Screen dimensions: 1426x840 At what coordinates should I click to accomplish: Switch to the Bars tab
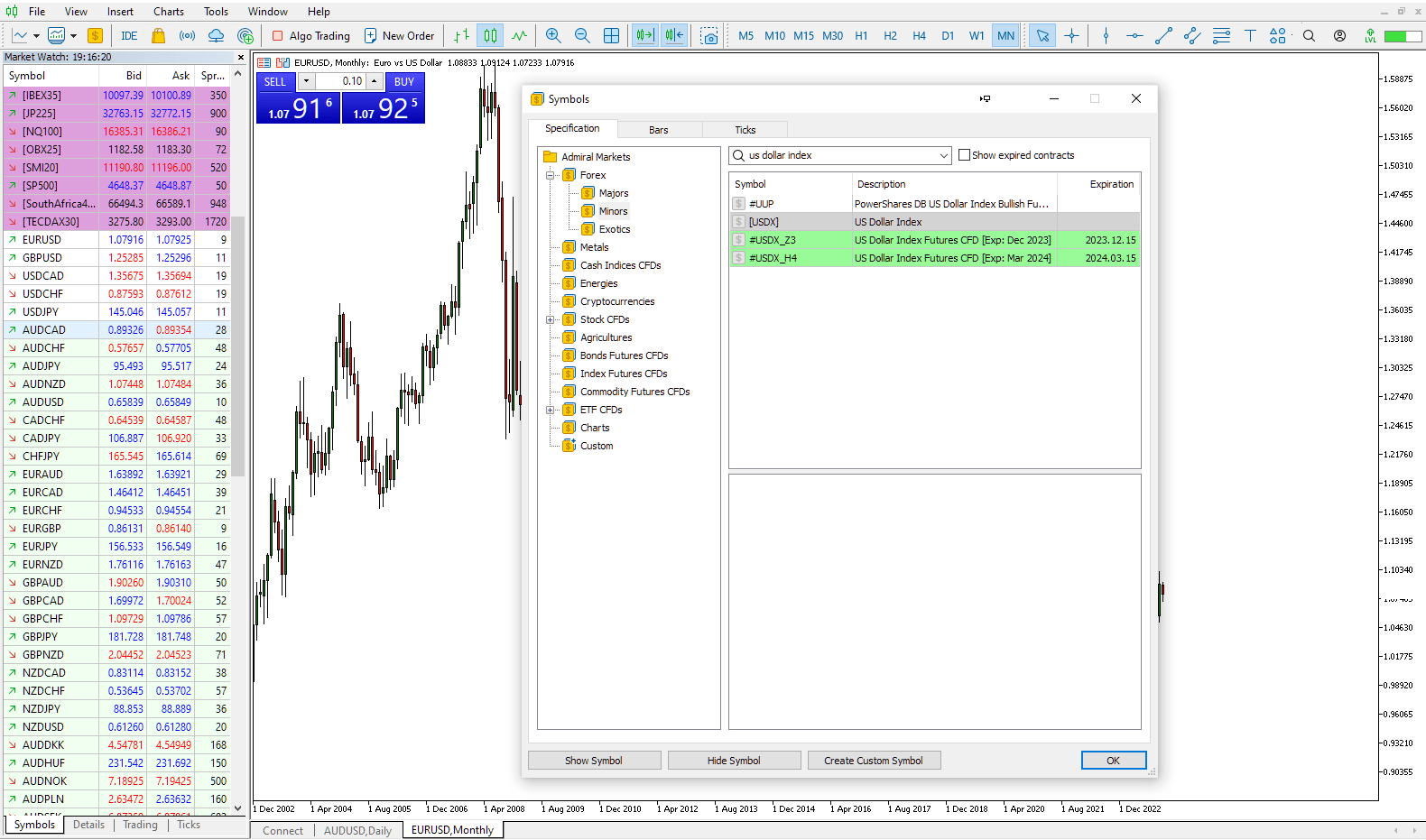coord(659,130)
